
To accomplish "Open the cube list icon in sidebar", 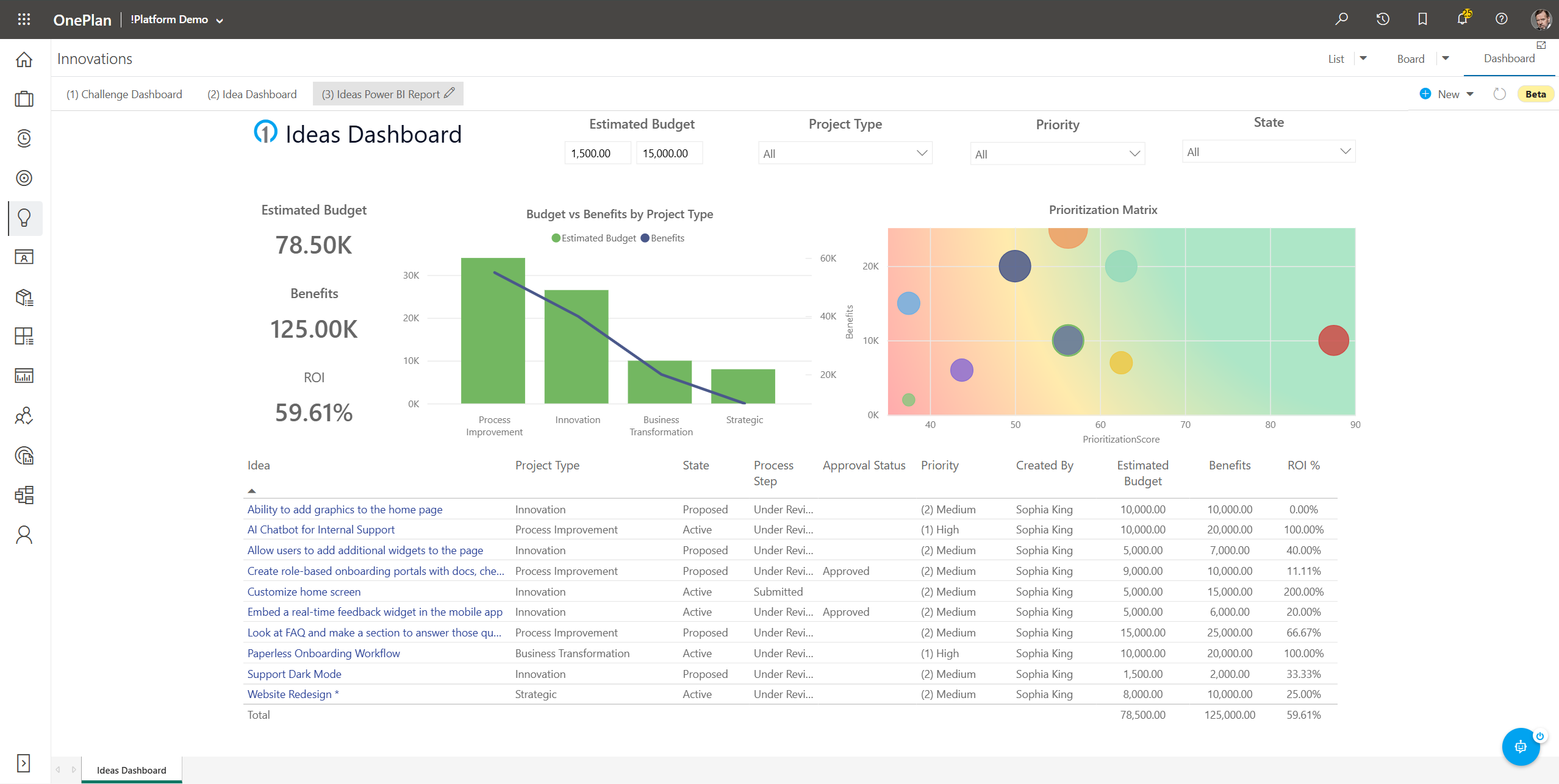I will pyautogui.click(x=24, y=297).
